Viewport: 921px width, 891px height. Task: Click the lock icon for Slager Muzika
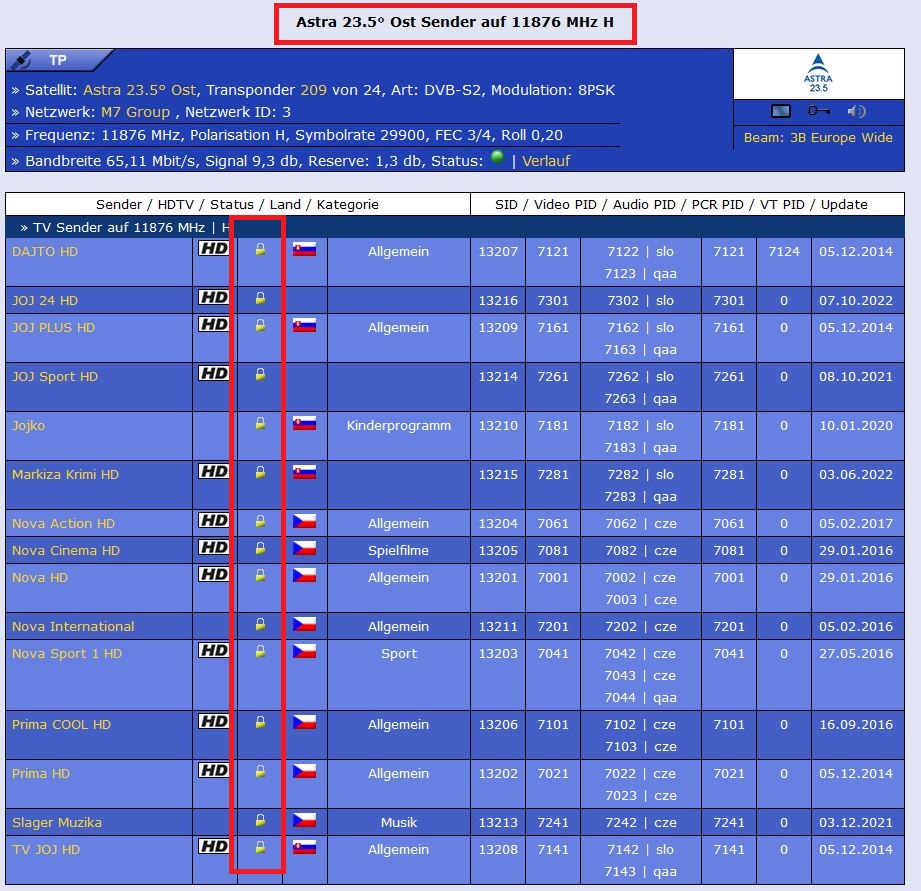(260, 820)
